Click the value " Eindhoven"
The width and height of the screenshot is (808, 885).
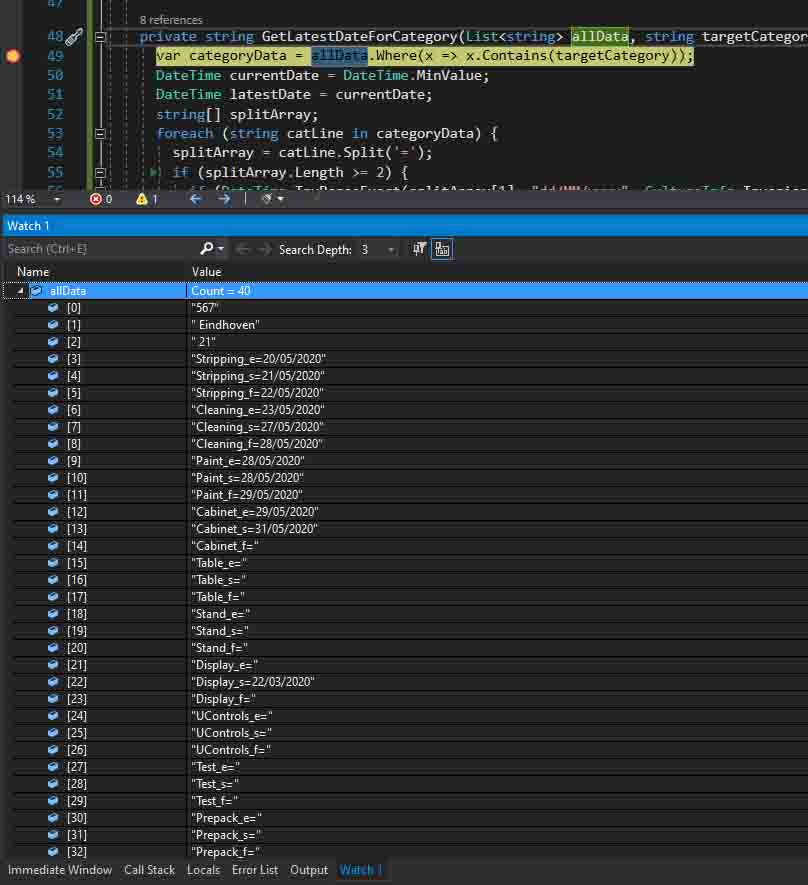226,325
